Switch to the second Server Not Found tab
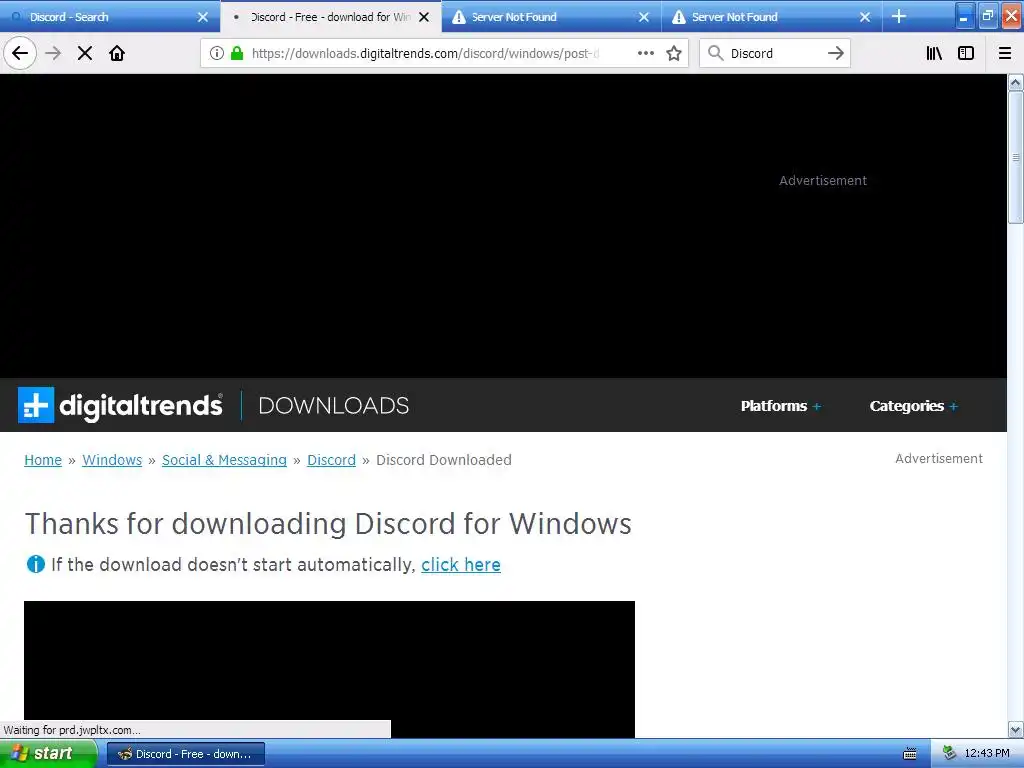 (x=772, y=17)
